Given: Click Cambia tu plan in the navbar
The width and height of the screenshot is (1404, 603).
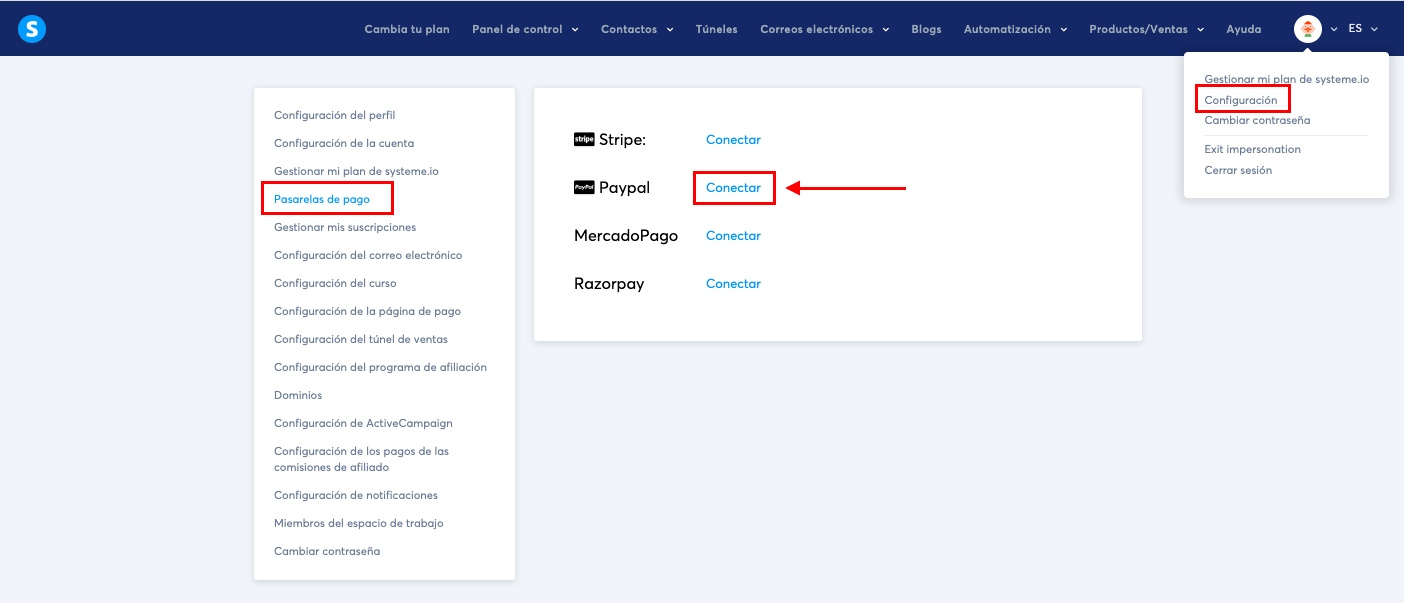Looking at the screenshot, I should pyautogui.click(x=406, y=29).
